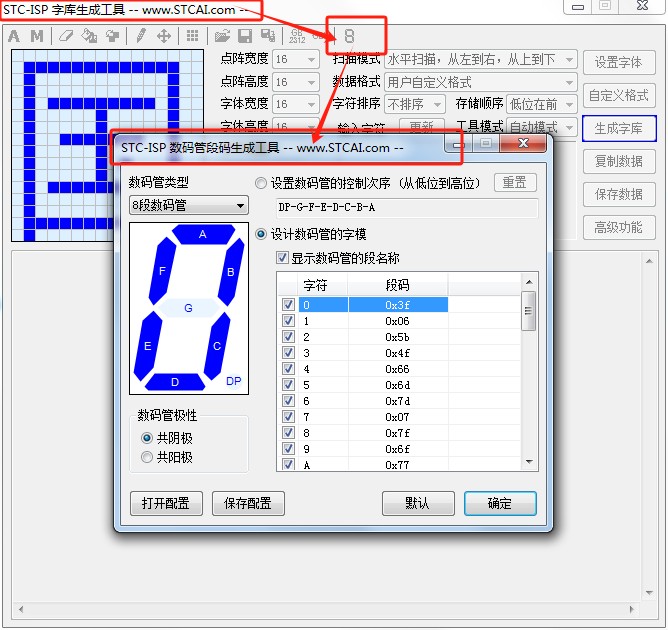Click the 保存配置 button
This screenshot has width=668, height=630.
tap(248, 503)
